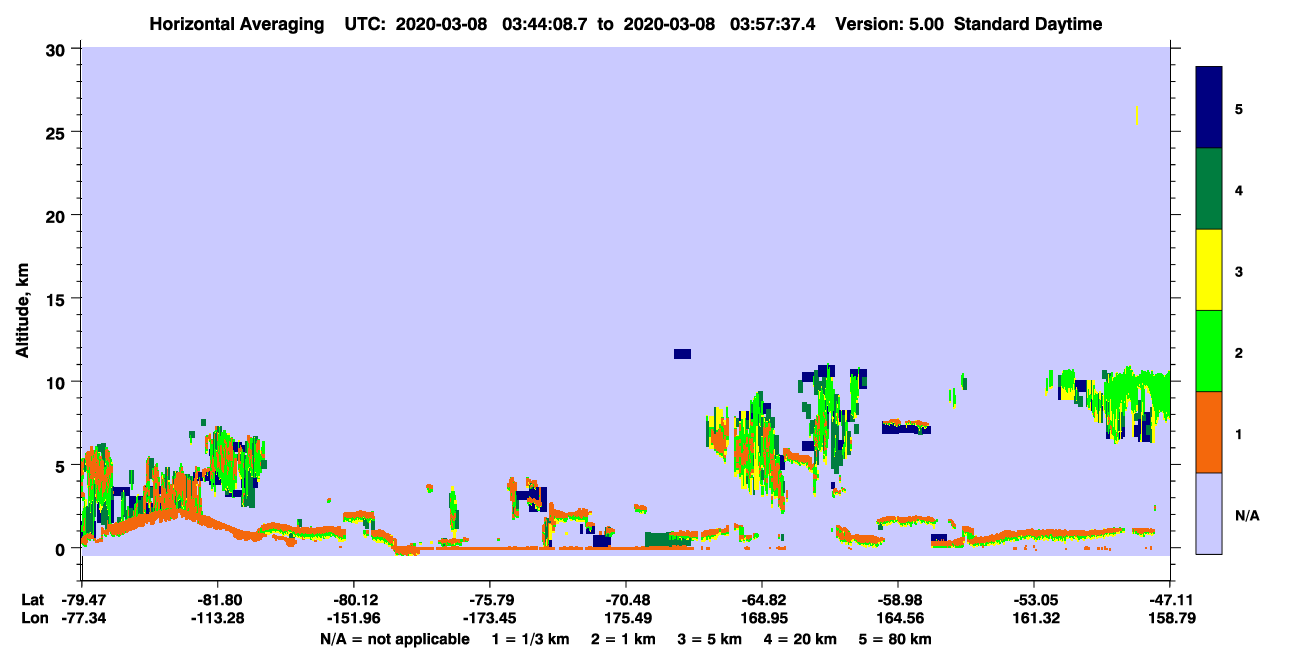Click legend text '1 = 1/3 km'
This screenshot has height=667, width=1300.
[530, 639]
